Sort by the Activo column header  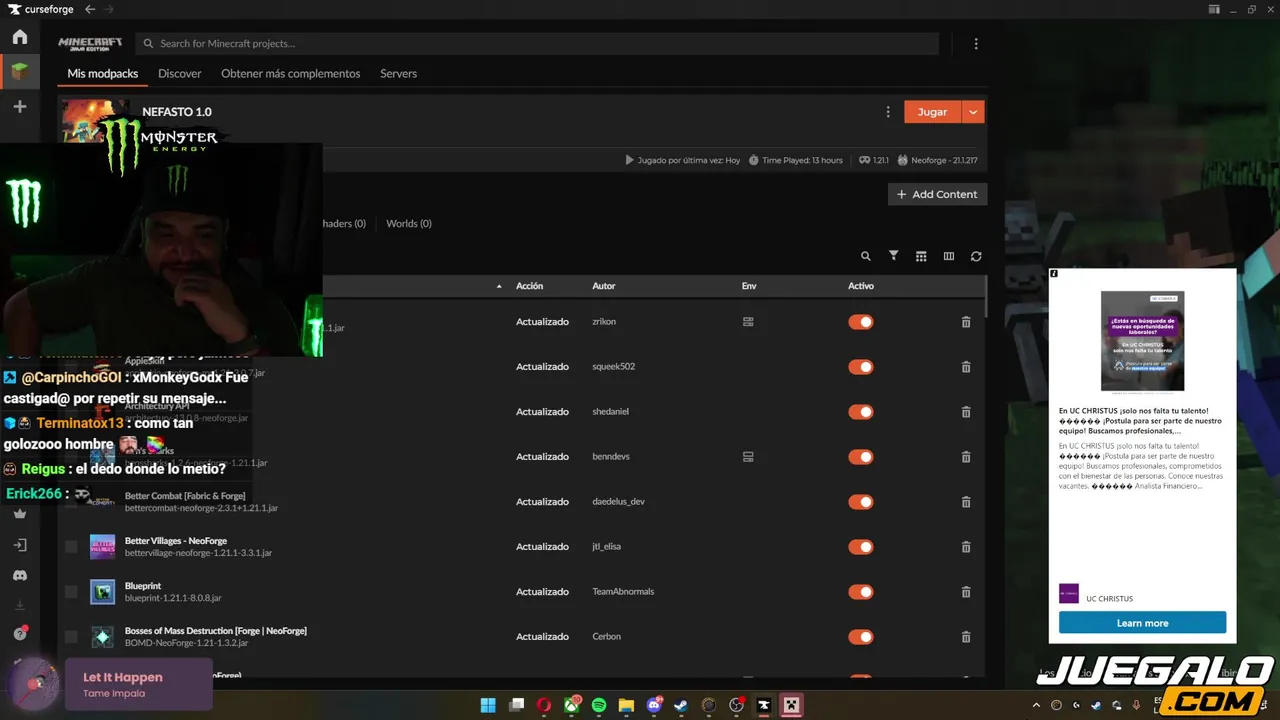click(861, 286)
